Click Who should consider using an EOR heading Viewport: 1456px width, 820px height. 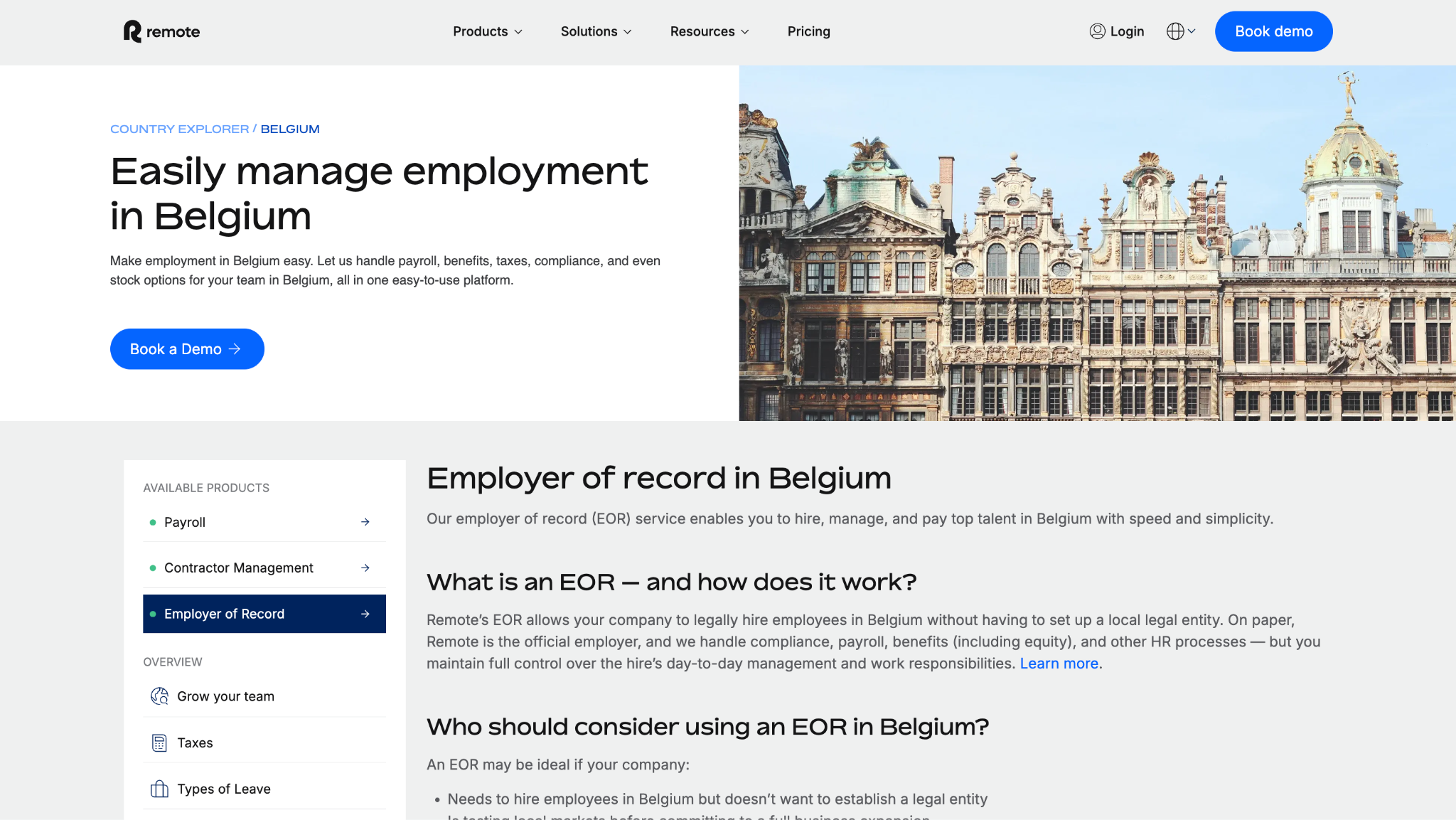pos(707,727)
